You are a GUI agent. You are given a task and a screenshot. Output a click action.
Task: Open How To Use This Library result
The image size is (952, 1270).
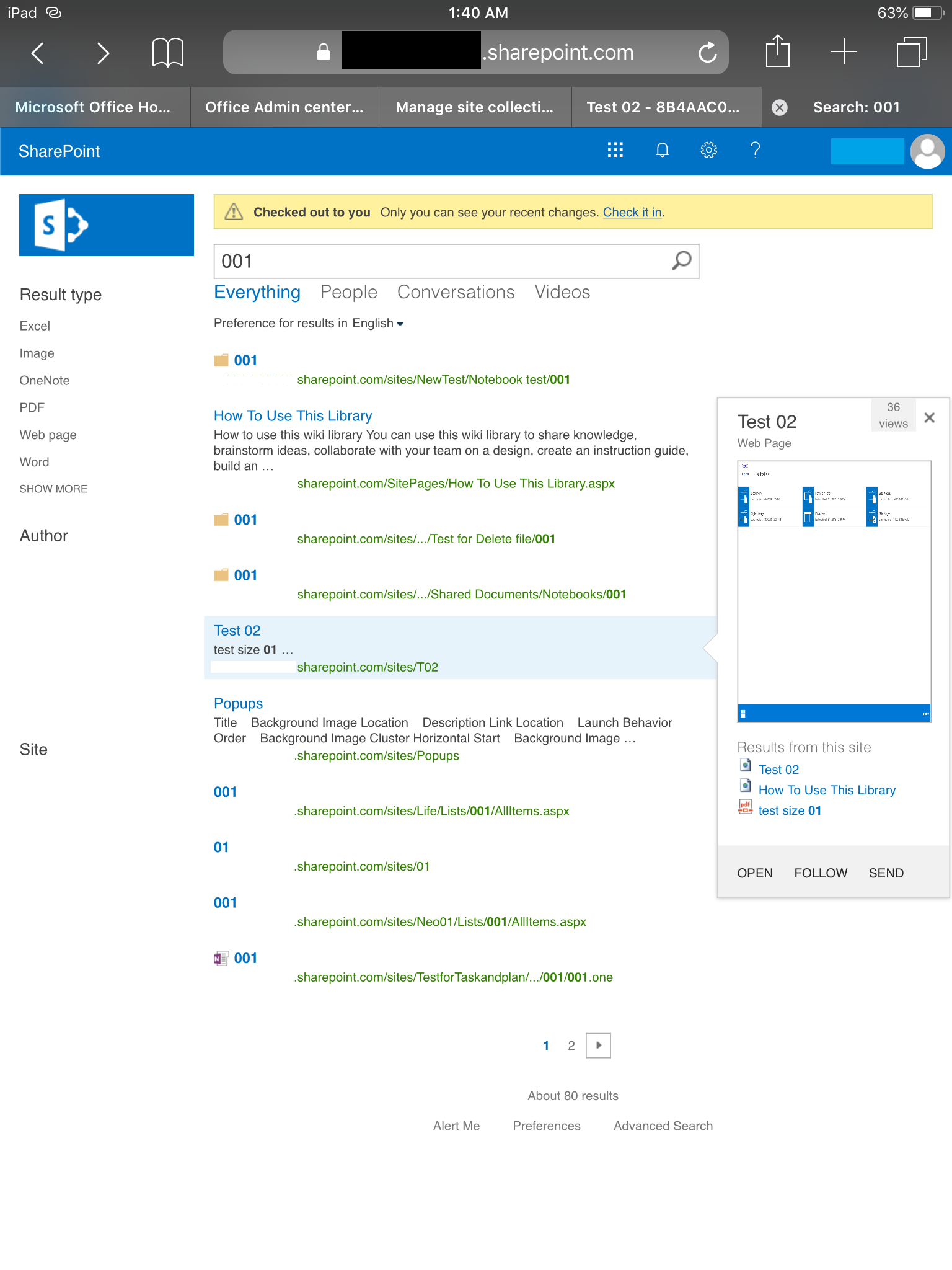[293, 415]
